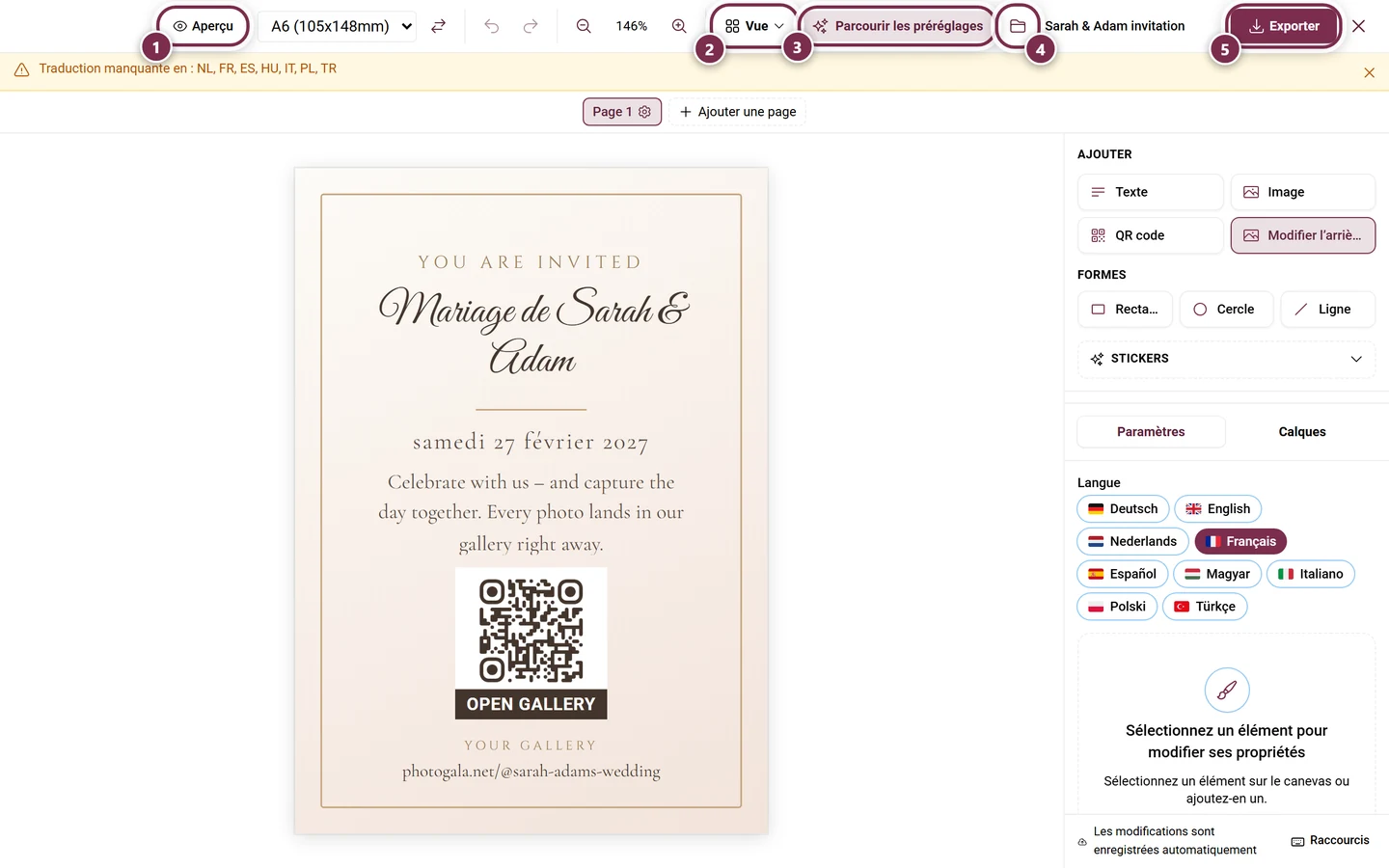Switch language to Español
This screenshot has height=868, width=1389.
tap(1122, 574)
